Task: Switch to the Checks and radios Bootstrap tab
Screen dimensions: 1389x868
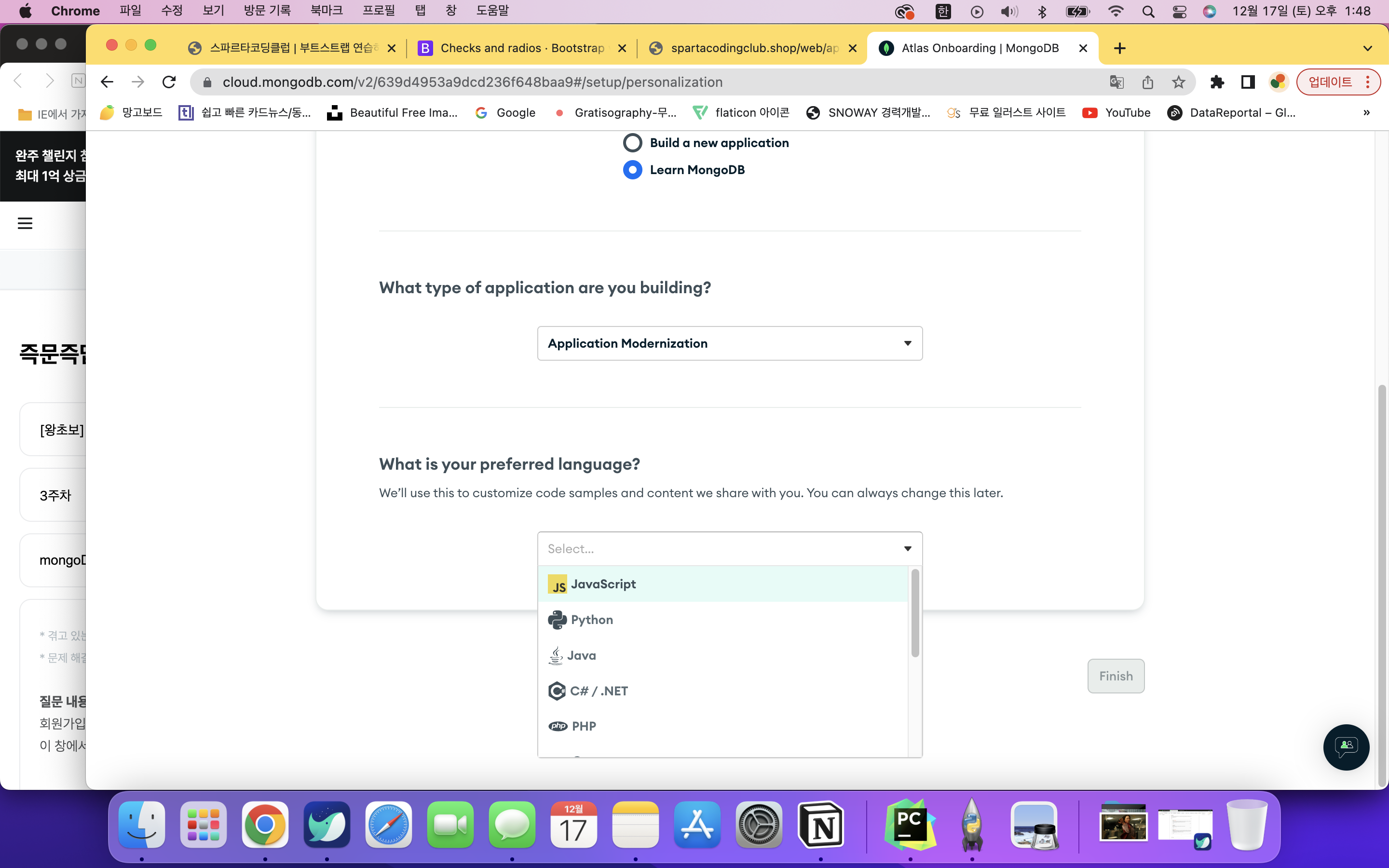Action: [521, 48]
